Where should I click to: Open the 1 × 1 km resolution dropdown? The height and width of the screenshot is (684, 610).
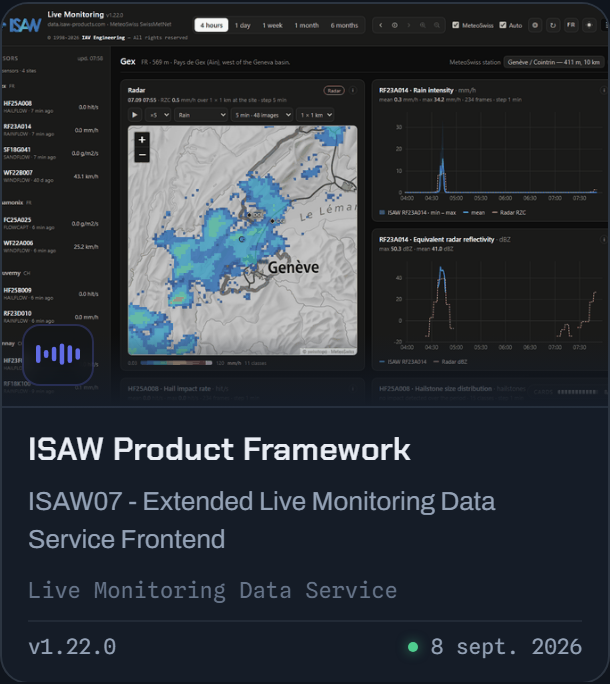315,115
